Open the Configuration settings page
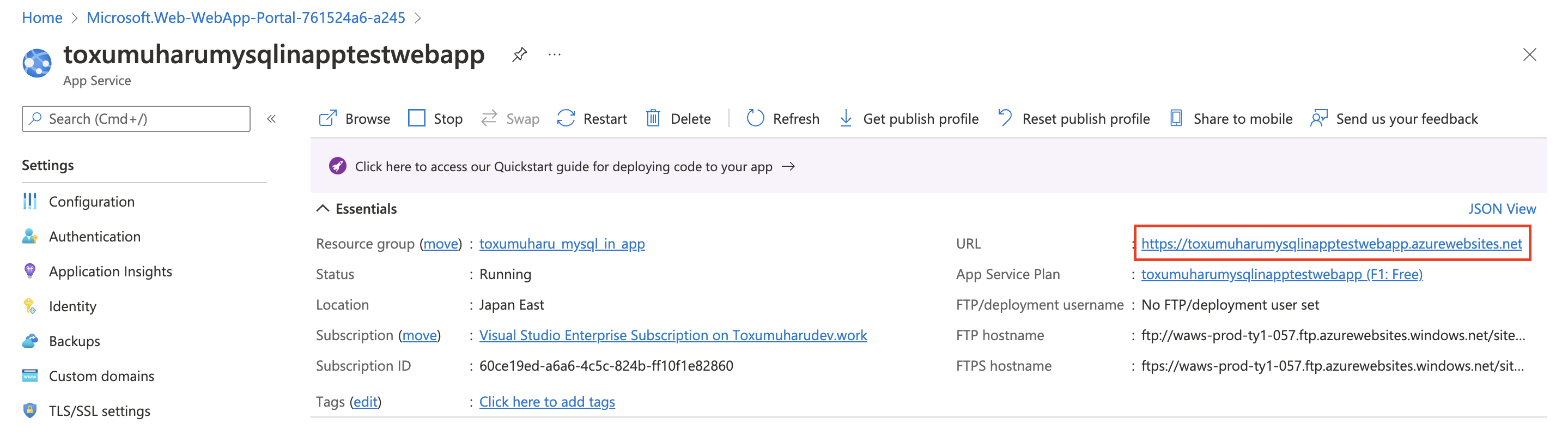The width and height of the screenshot is (1568, 435). point(92,201)
